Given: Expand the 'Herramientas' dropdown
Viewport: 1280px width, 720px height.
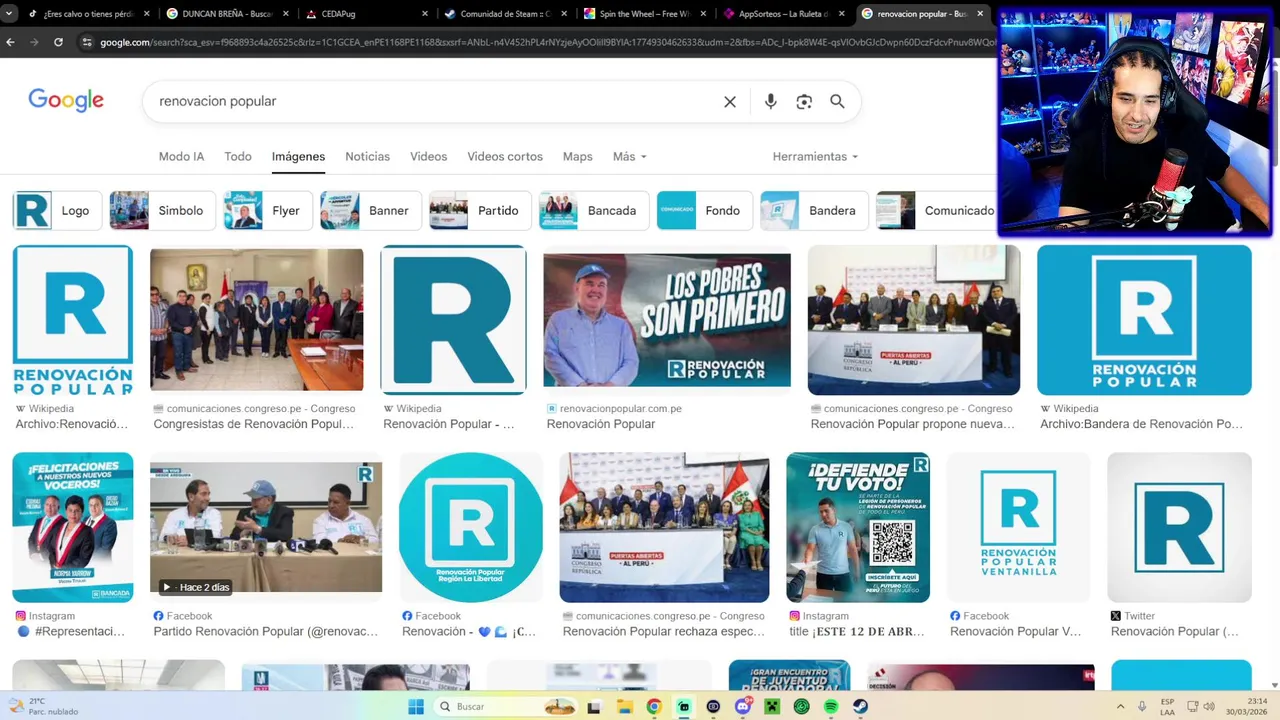Looking at the screenshot, I should coord(815,157).
